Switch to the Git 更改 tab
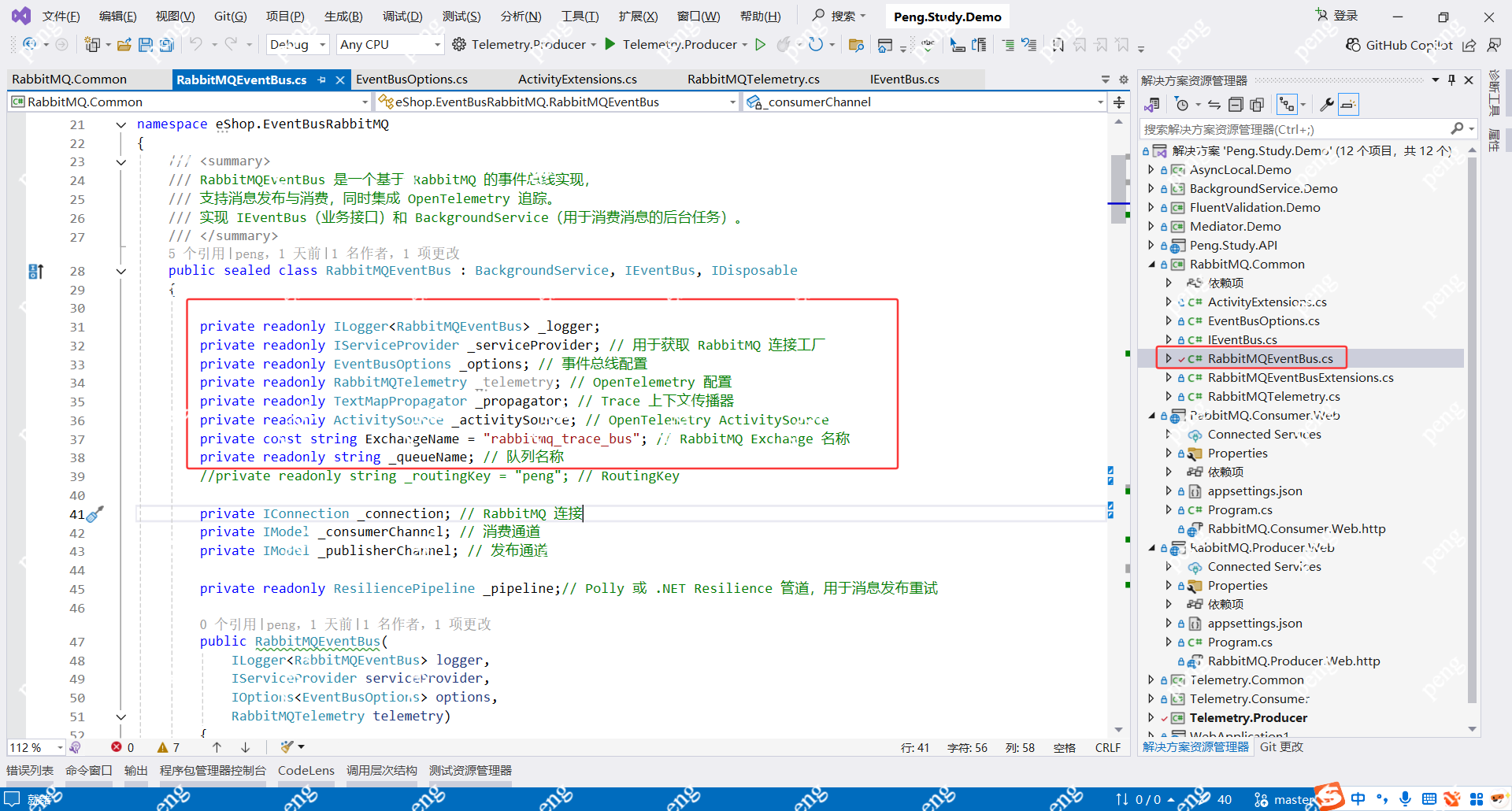 tap(1281, 747)
